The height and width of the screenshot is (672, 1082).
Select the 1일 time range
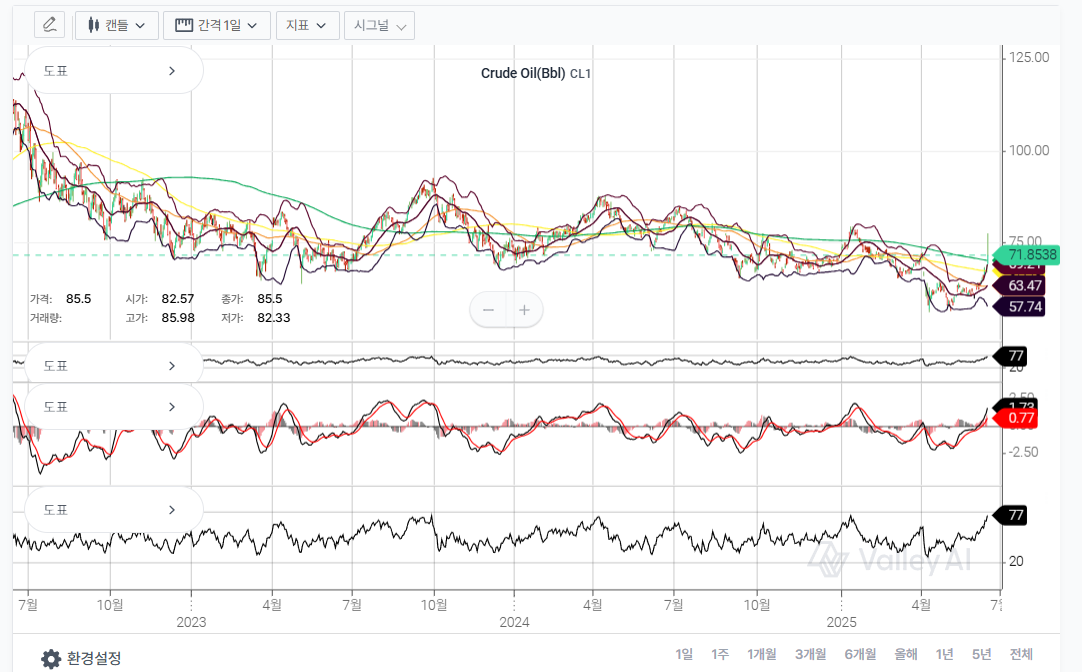click(684, 654)
